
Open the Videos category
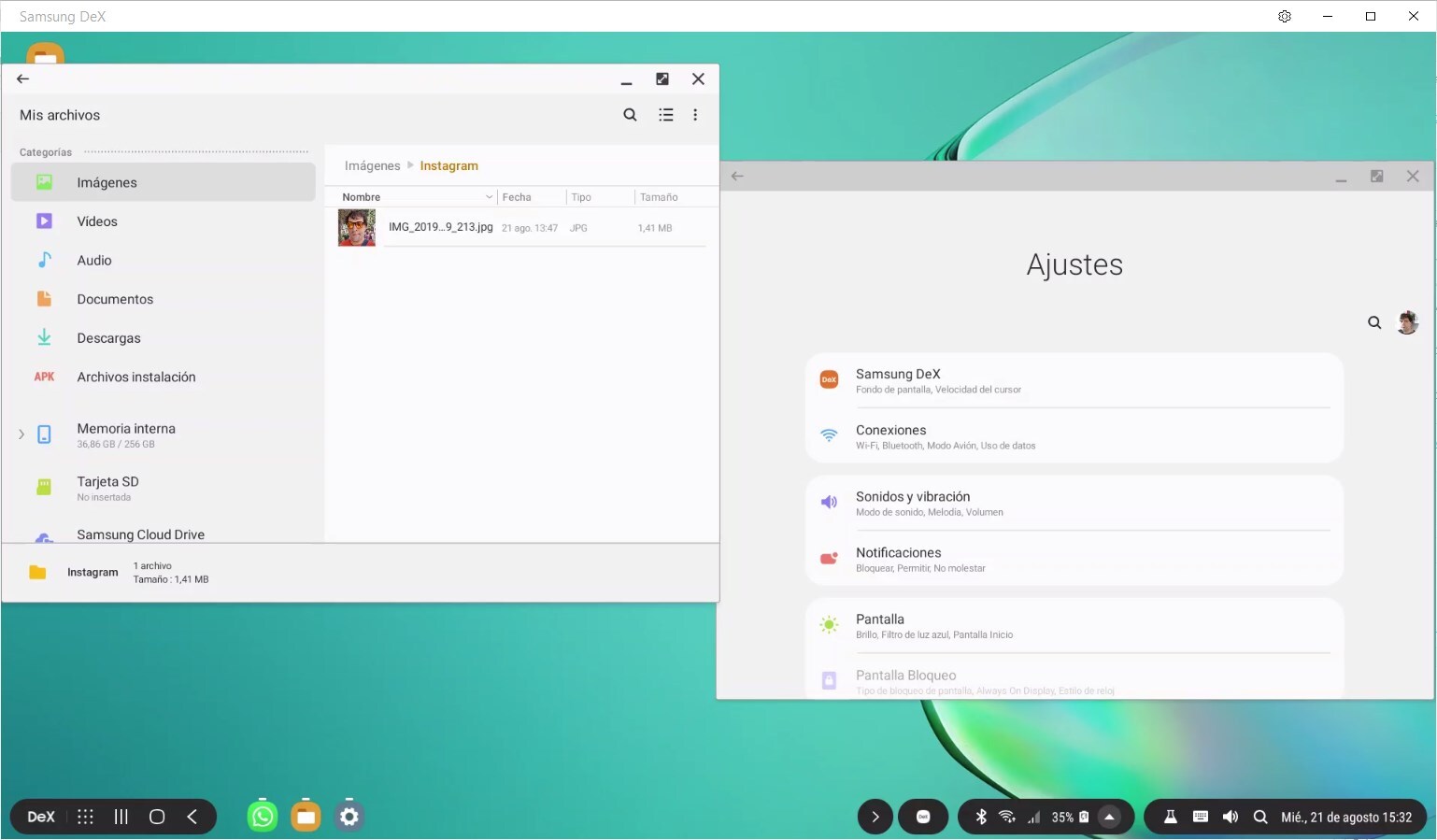click(163, 221)
